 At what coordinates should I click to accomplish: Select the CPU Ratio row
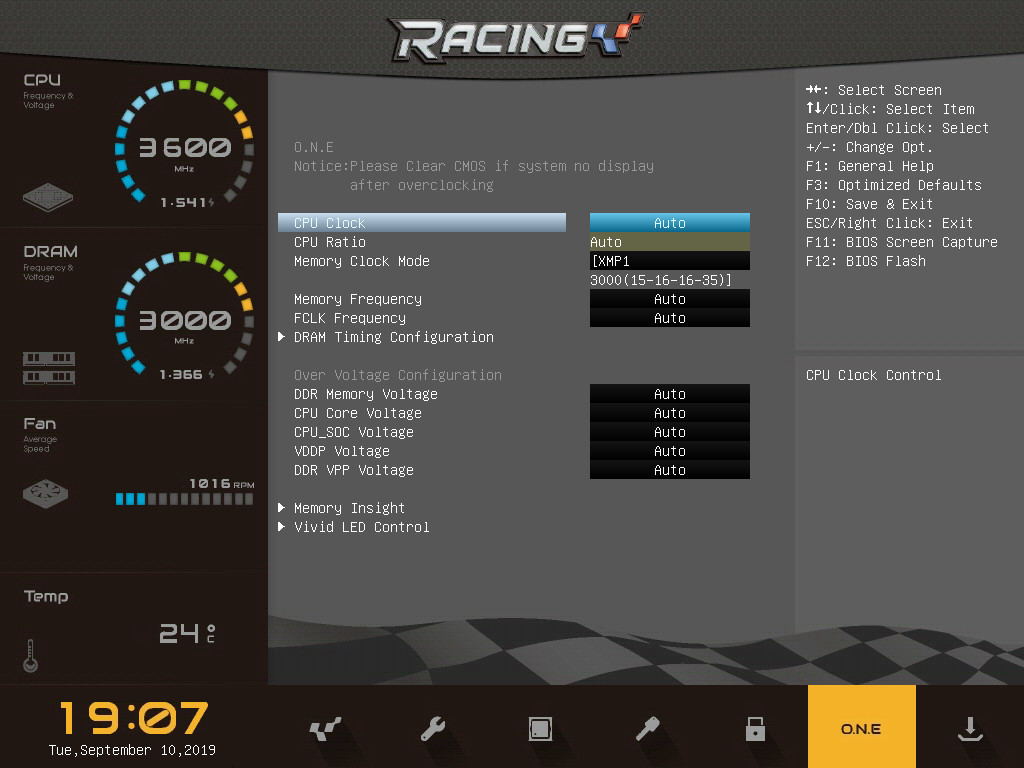coord(330,242)
